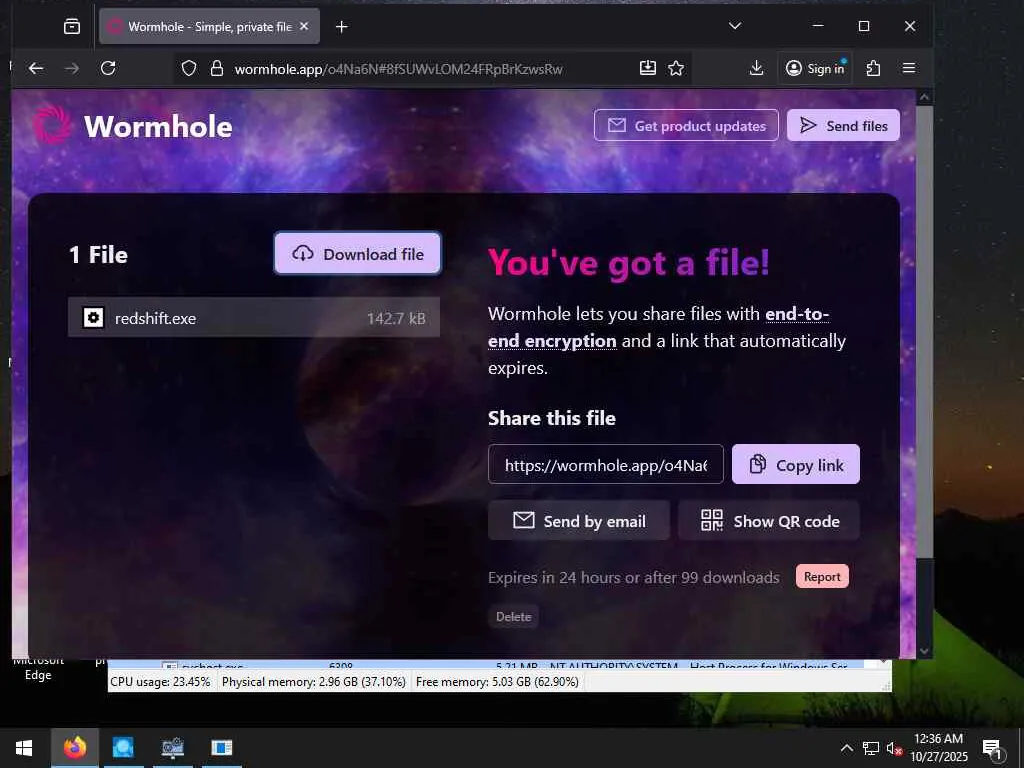
Task: Click Get product updates button
Action: pos(686,125)
